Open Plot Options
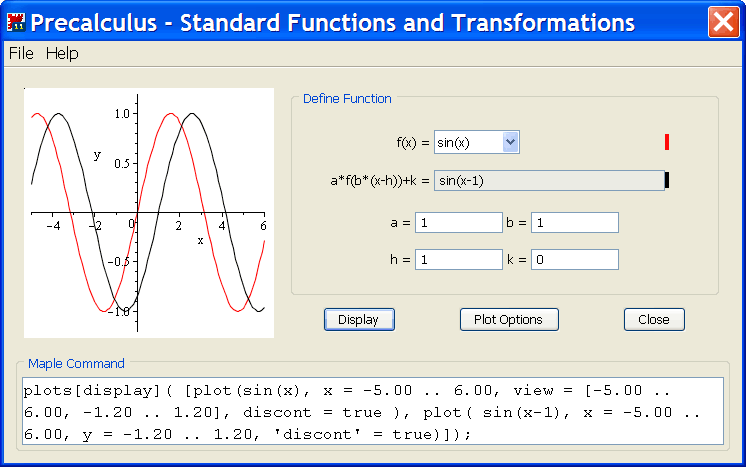Screen dimensions: 746x467 click(509, 320)
